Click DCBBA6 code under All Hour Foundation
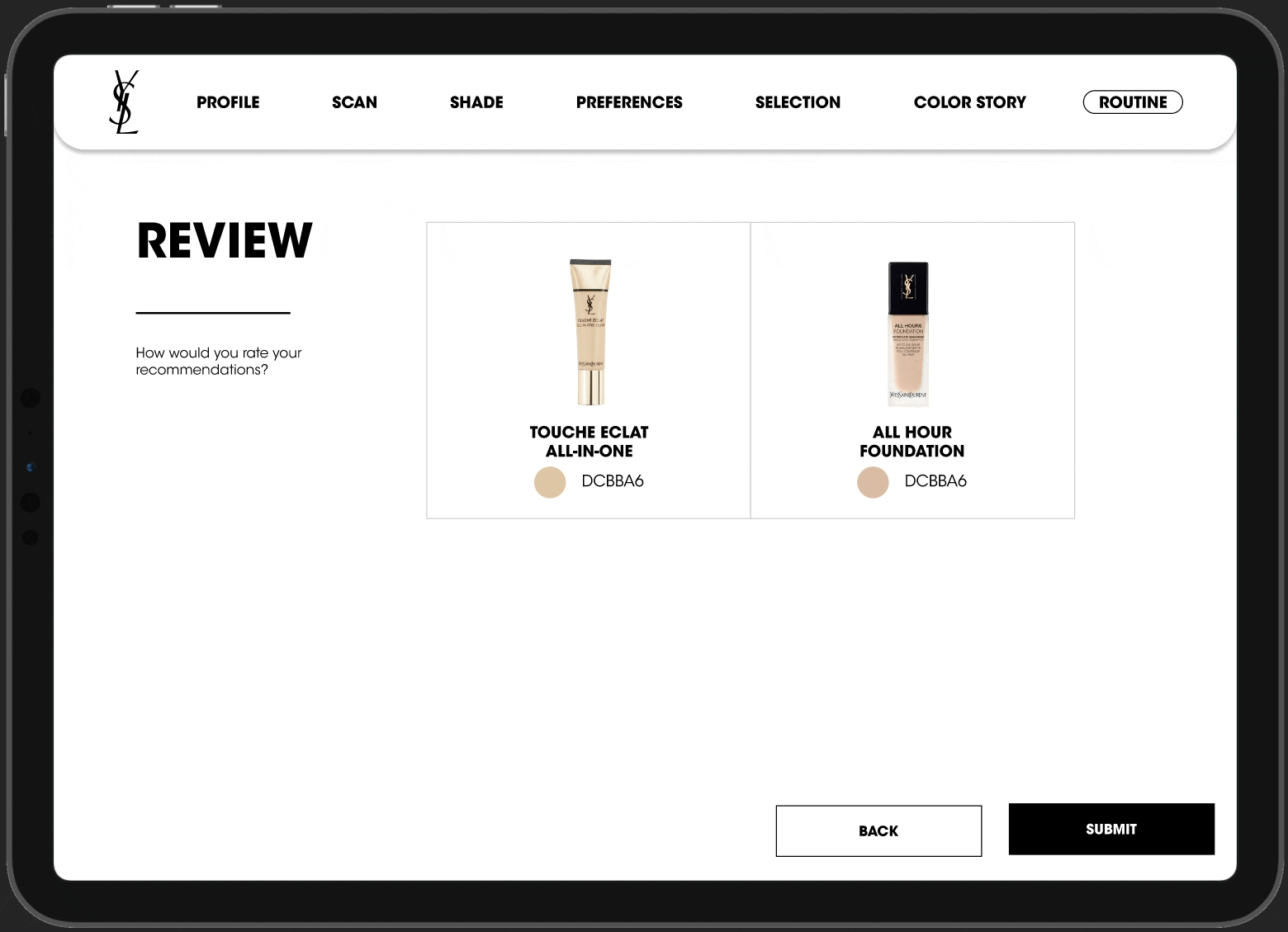The width and height of the screenshot is (1288, 932). [x=935, y=481]
